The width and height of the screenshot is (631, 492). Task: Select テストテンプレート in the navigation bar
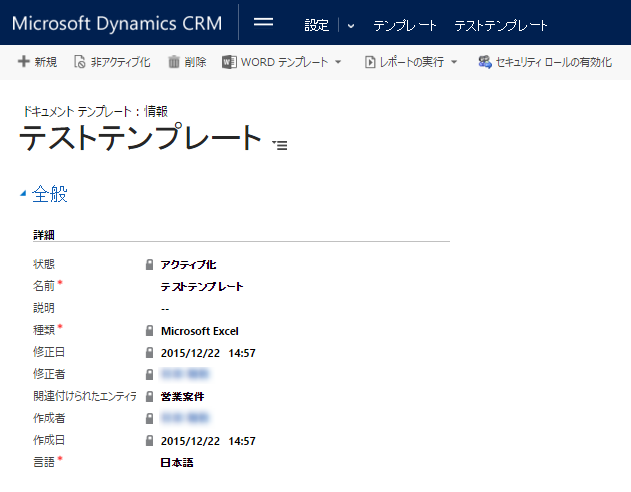tap(501, 25)
